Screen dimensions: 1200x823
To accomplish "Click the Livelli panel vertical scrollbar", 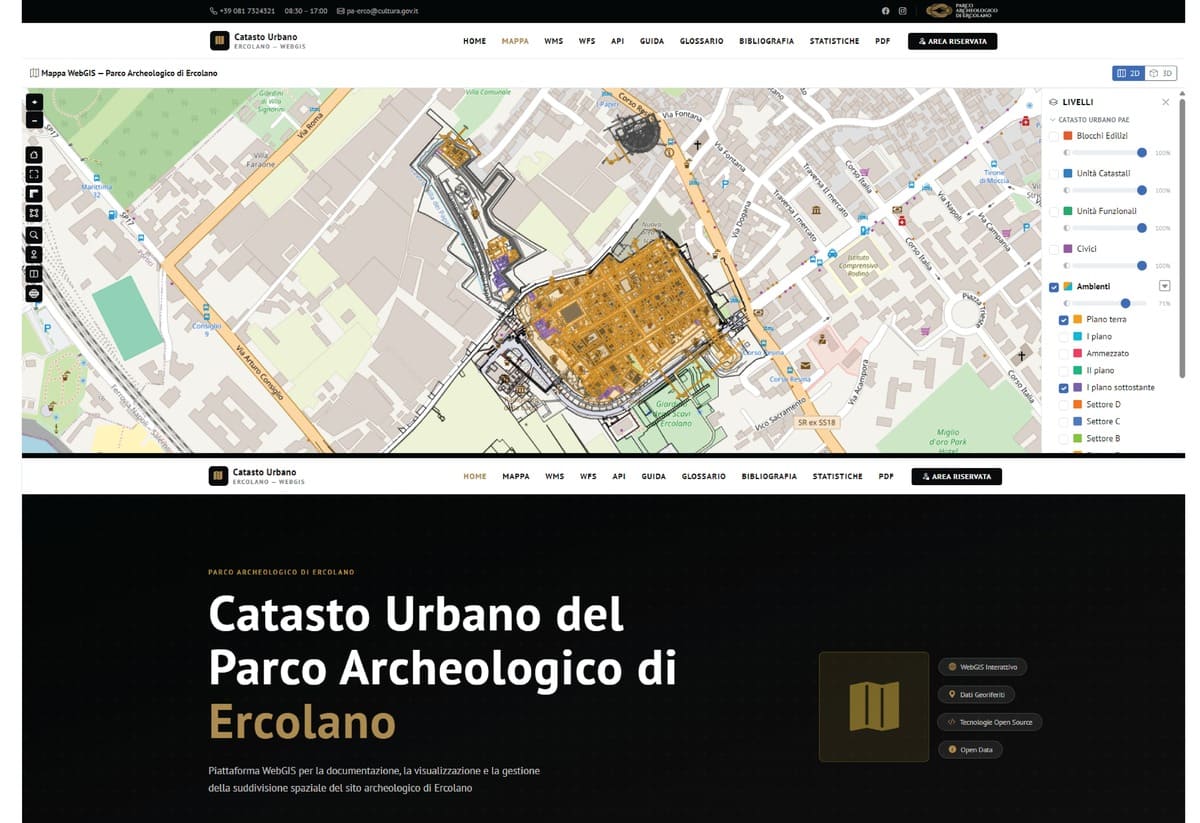I will tap(1182, 236).
